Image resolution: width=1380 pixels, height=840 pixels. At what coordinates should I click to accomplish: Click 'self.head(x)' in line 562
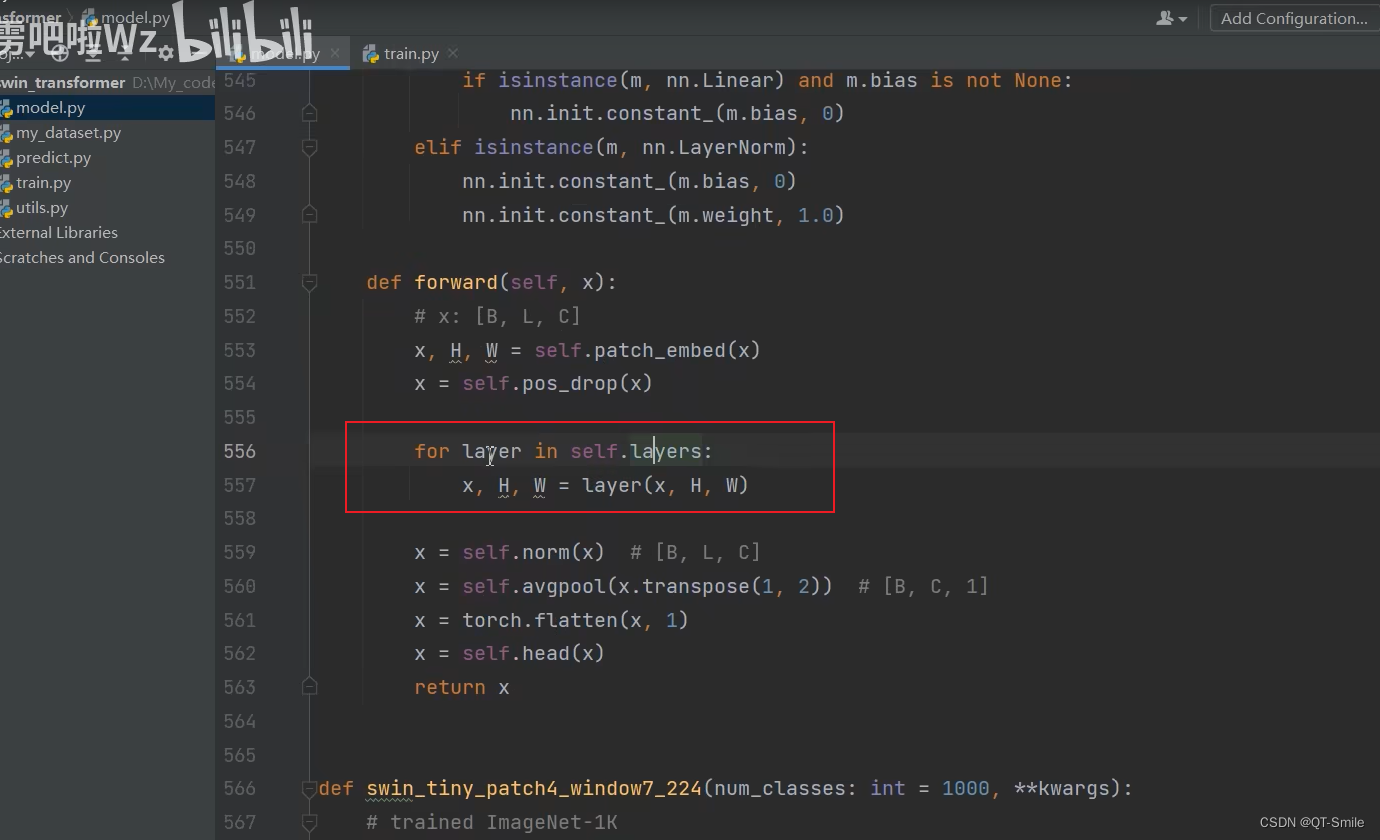point(534,653)
